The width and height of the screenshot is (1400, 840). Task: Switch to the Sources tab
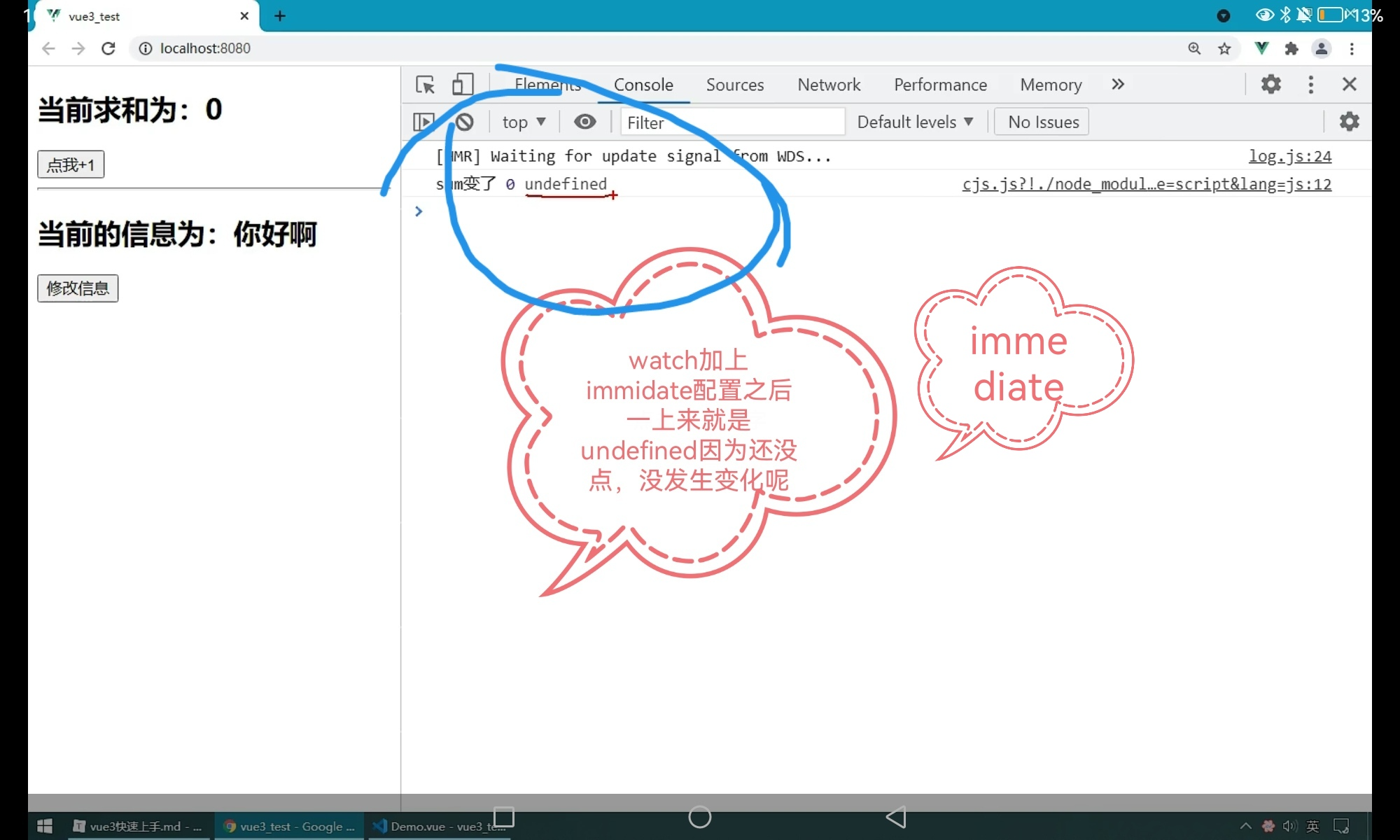pos(734,85)
